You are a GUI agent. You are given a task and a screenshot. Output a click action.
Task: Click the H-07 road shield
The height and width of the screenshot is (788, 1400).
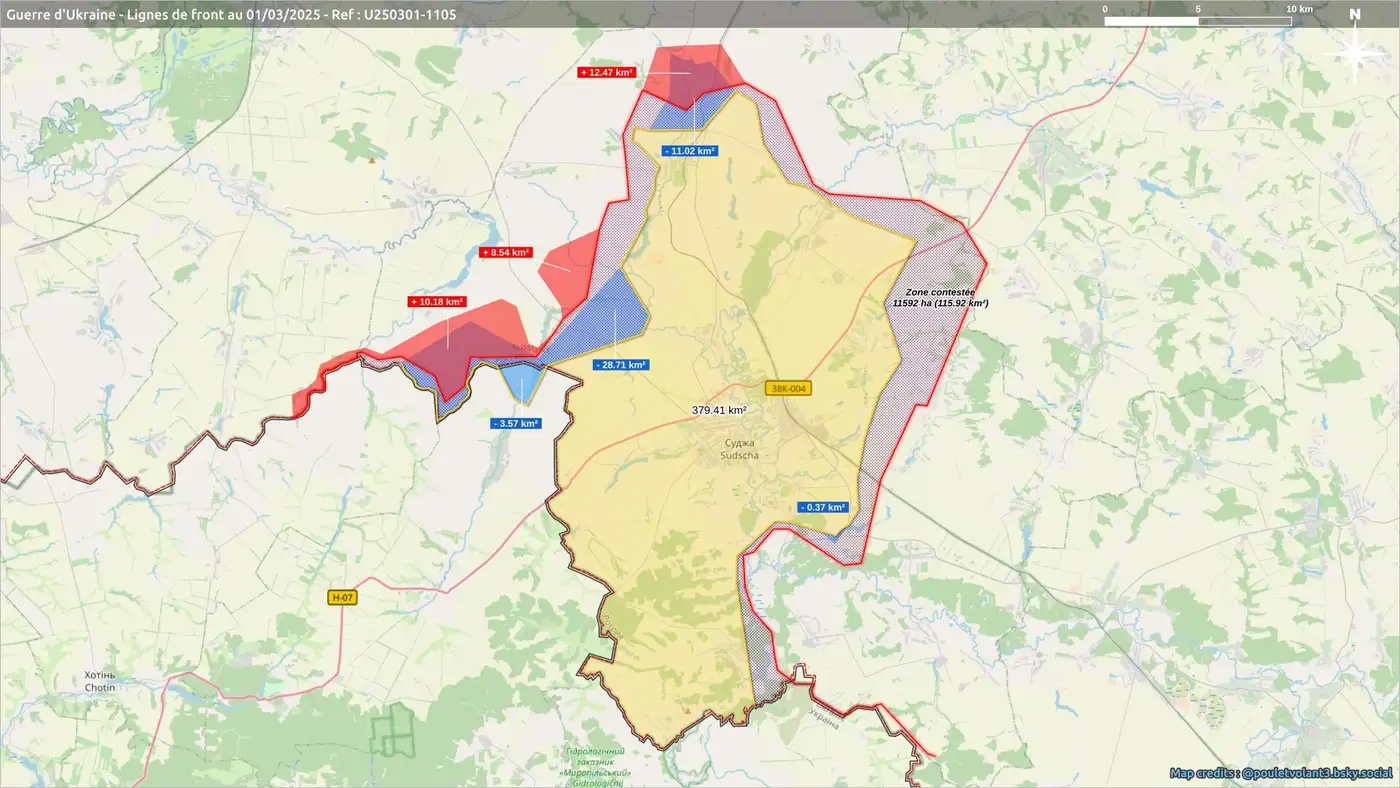[342, 598]
